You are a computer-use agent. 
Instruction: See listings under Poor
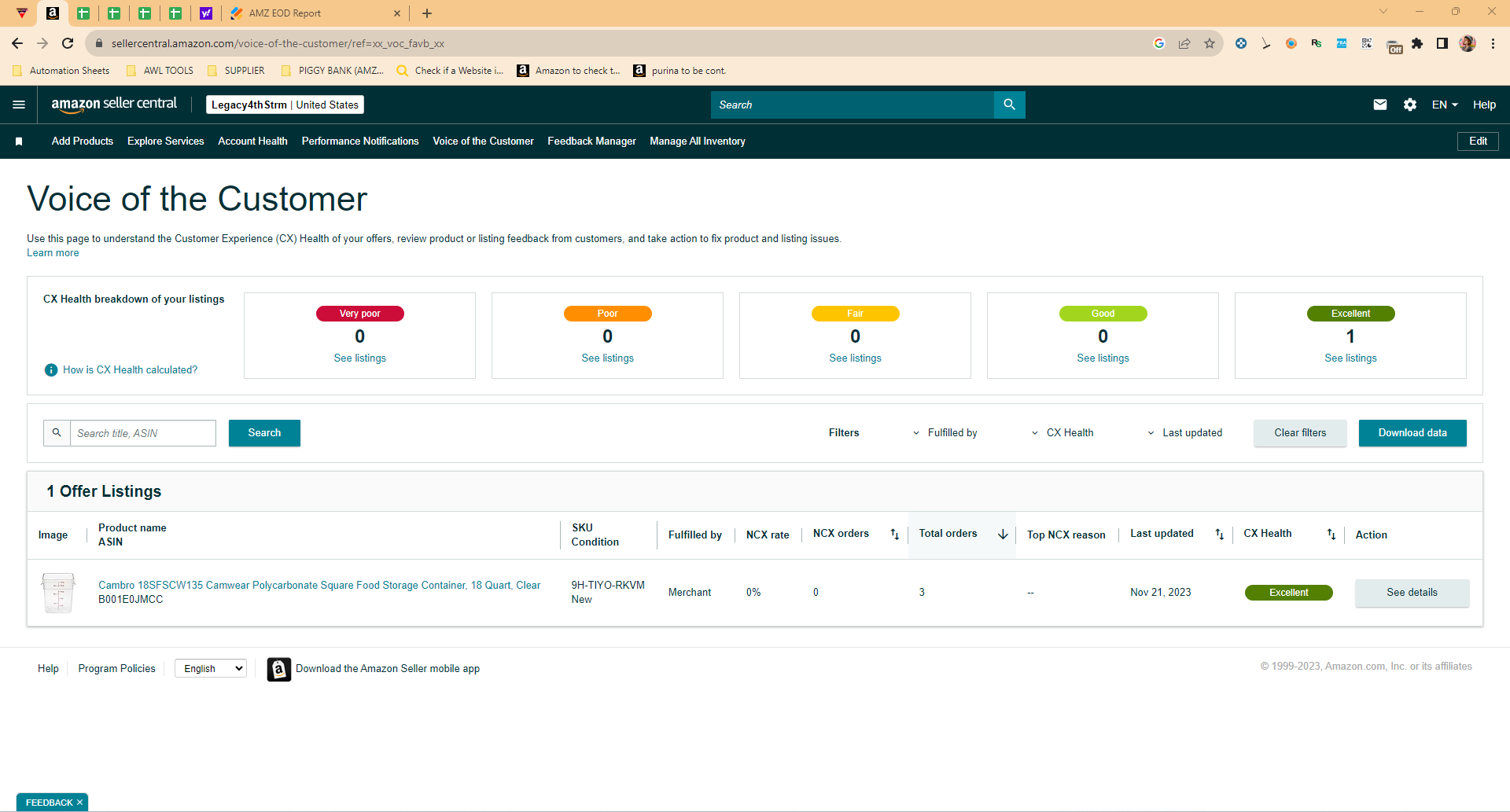point(608,358)
